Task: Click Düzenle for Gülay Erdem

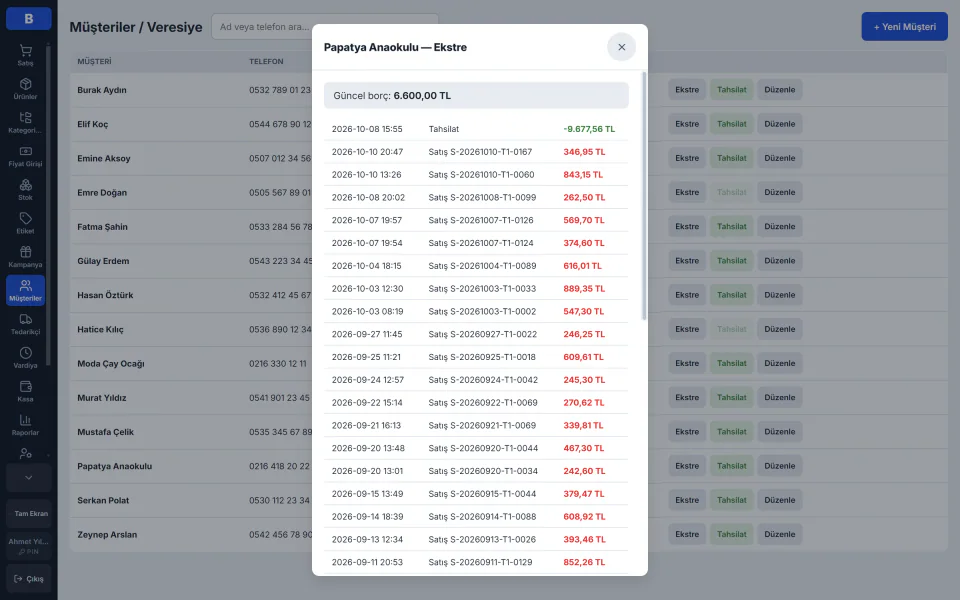Action: click(x=779, y=260)
